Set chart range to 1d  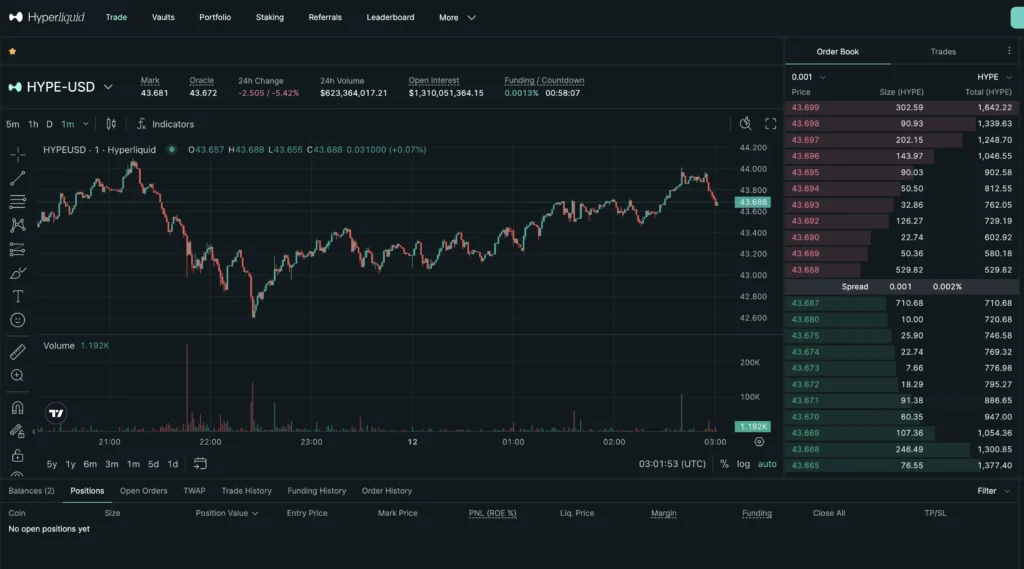coord(172,464)
